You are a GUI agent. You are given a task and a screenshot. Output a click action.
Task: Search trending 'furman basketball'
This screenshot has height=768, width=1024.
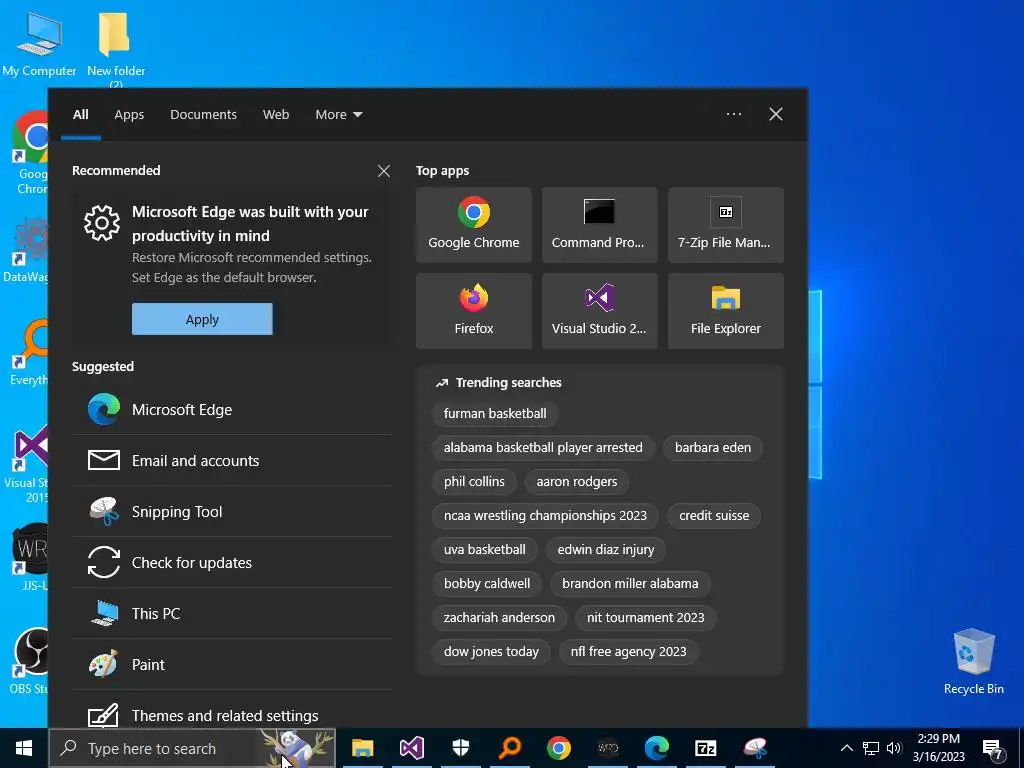click(x=495, y=413)
